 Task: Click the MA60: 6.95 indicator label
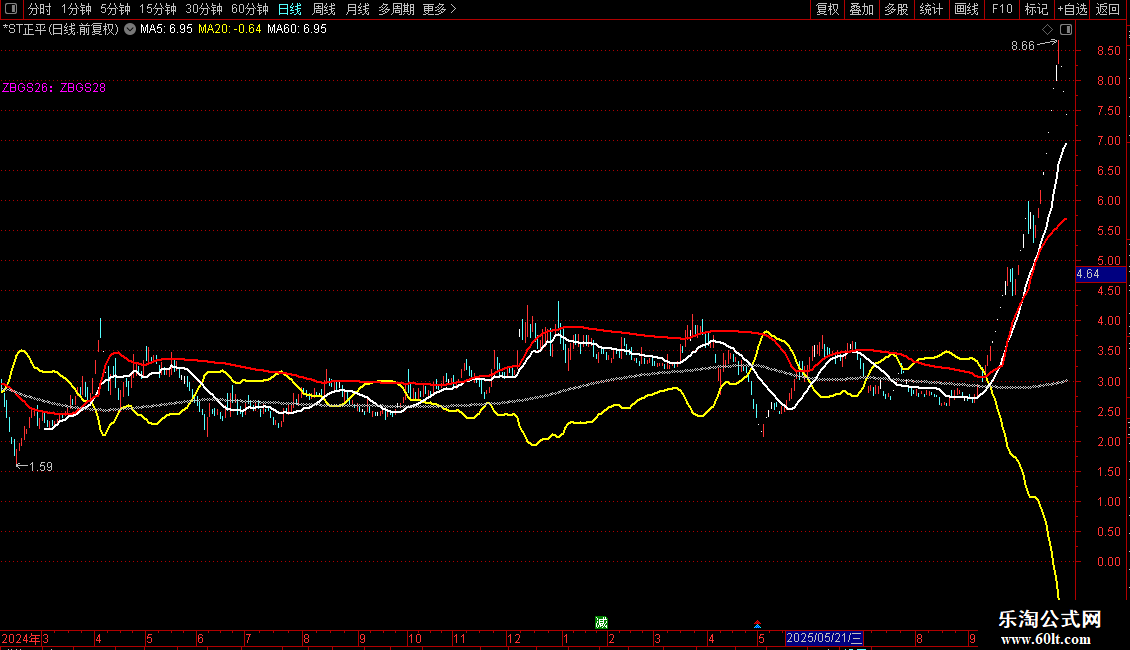click(x=296, y=29)
